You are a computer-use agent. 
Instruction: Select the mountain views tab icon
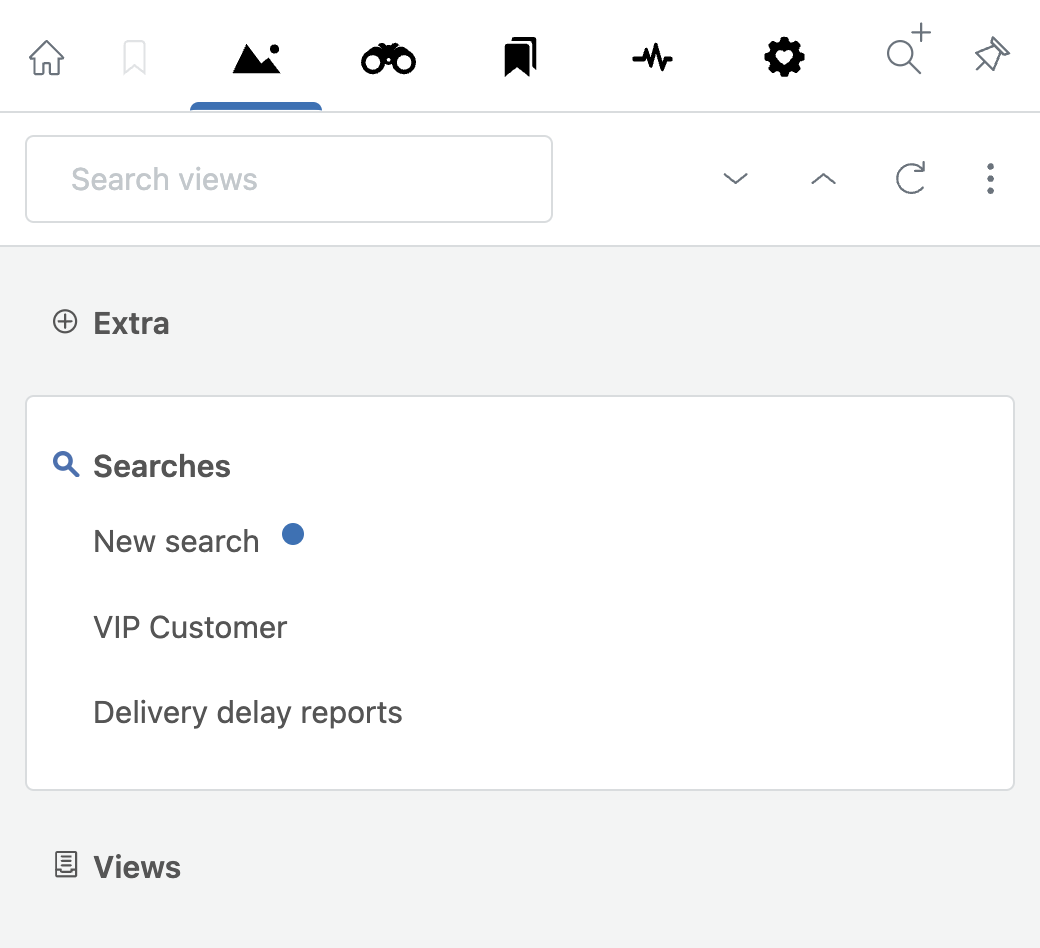pyautogui.click(x=256, y=59)
